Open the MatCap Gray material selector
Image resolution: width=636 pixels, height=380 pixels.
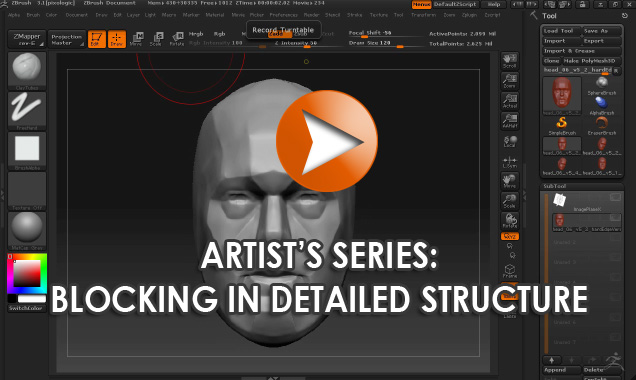27,231
